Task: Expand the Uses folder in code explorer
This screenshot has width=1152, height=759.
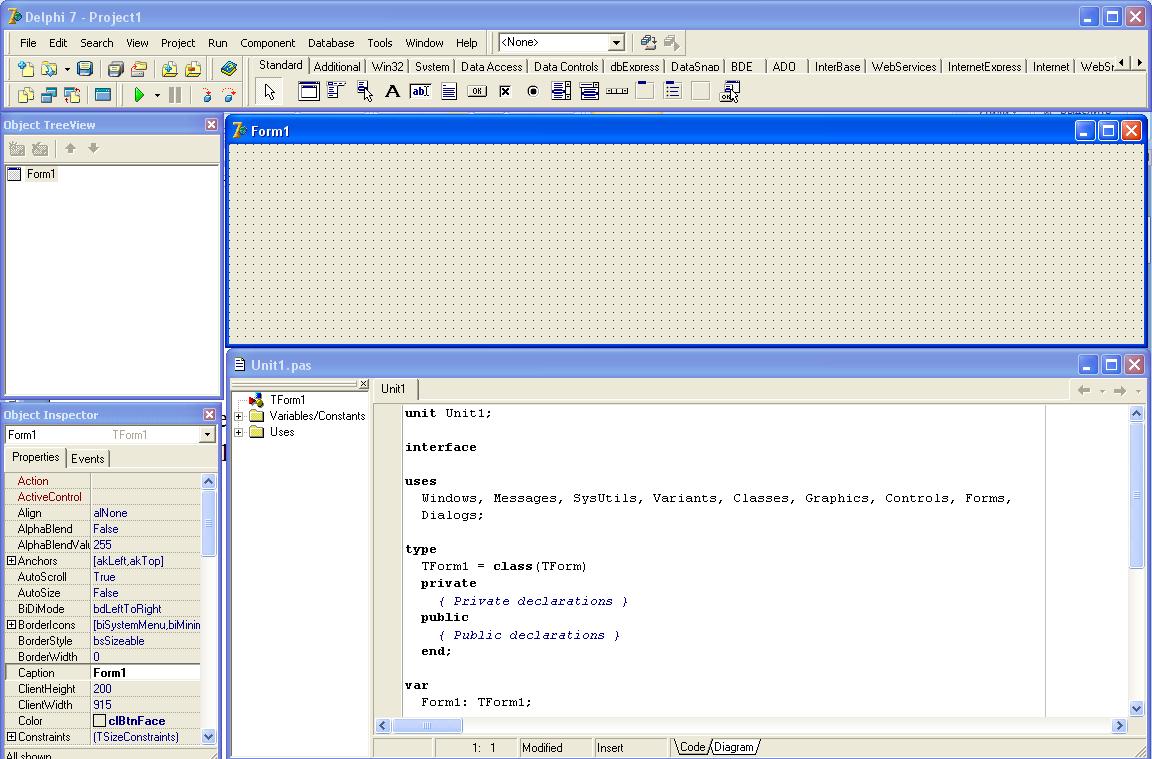Action: tap(239, 432)
